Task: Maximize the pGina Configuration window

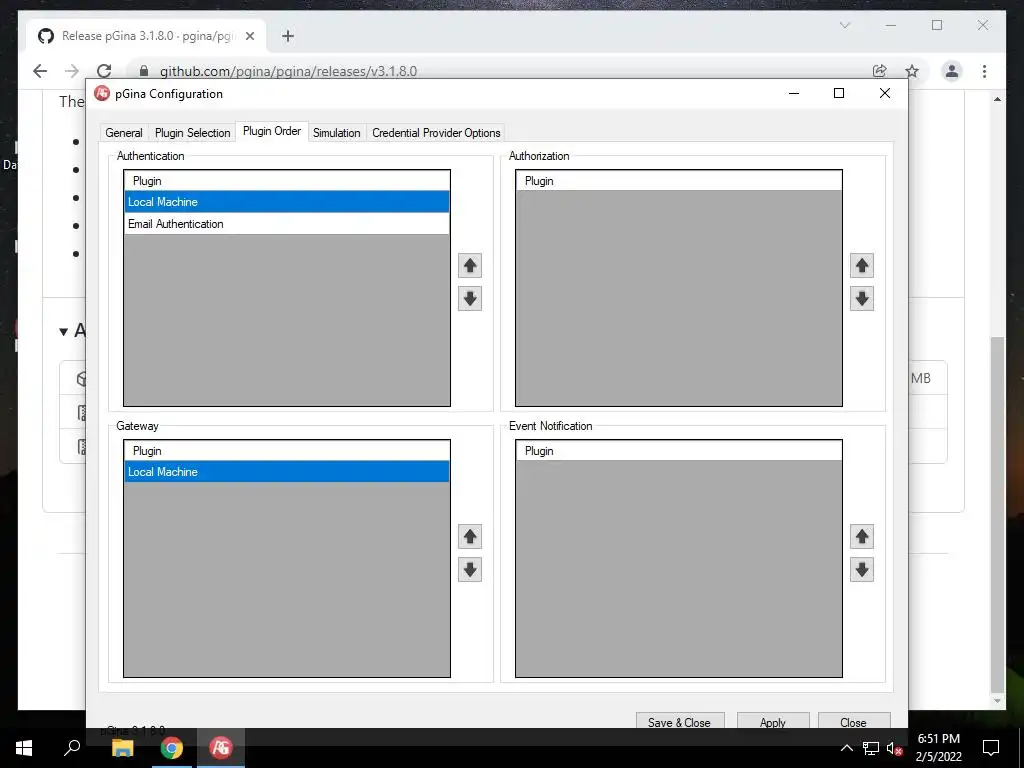Action: pyautogui.click(x=839, y=93)
